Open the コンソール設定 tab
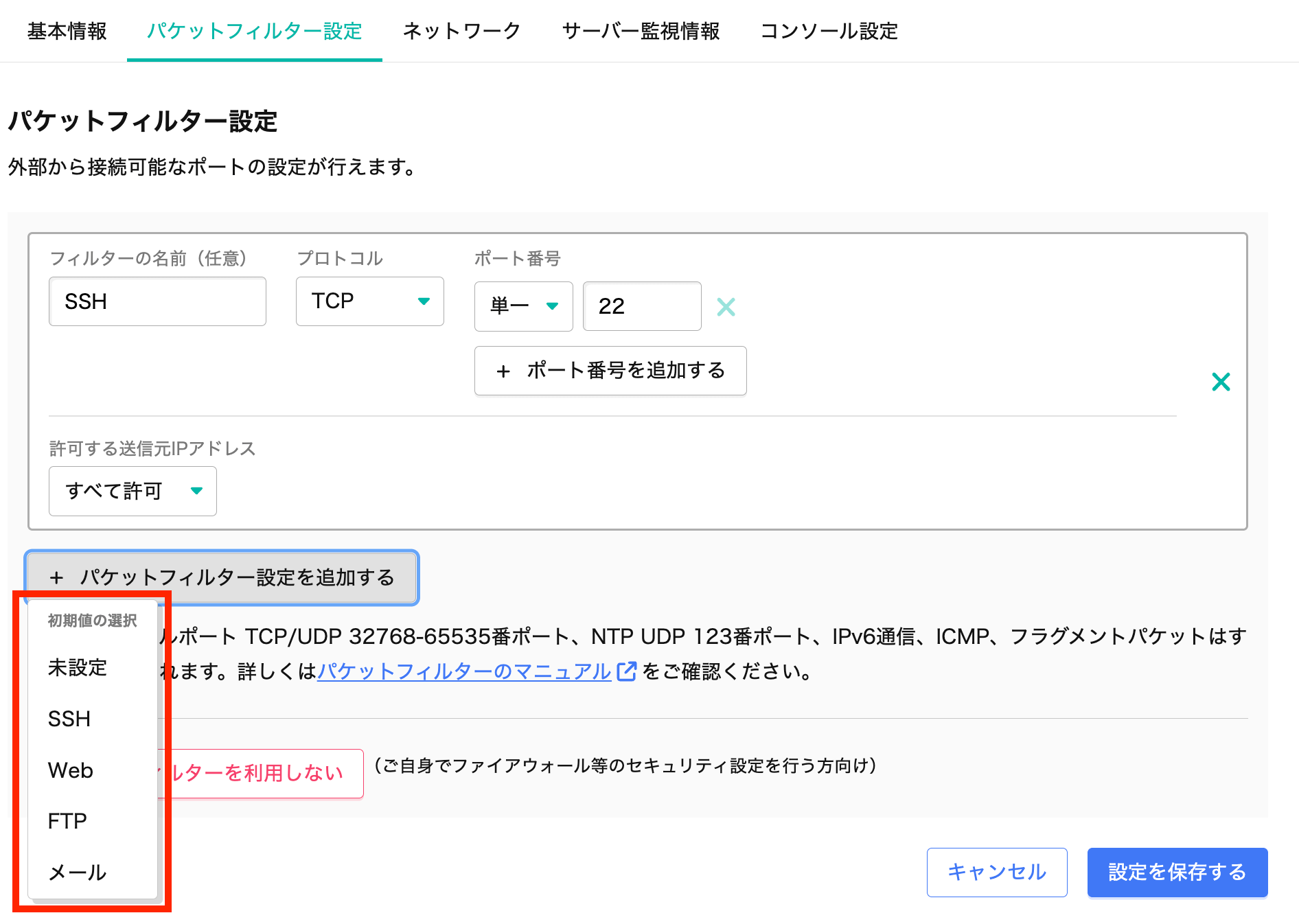 point(829,31)
